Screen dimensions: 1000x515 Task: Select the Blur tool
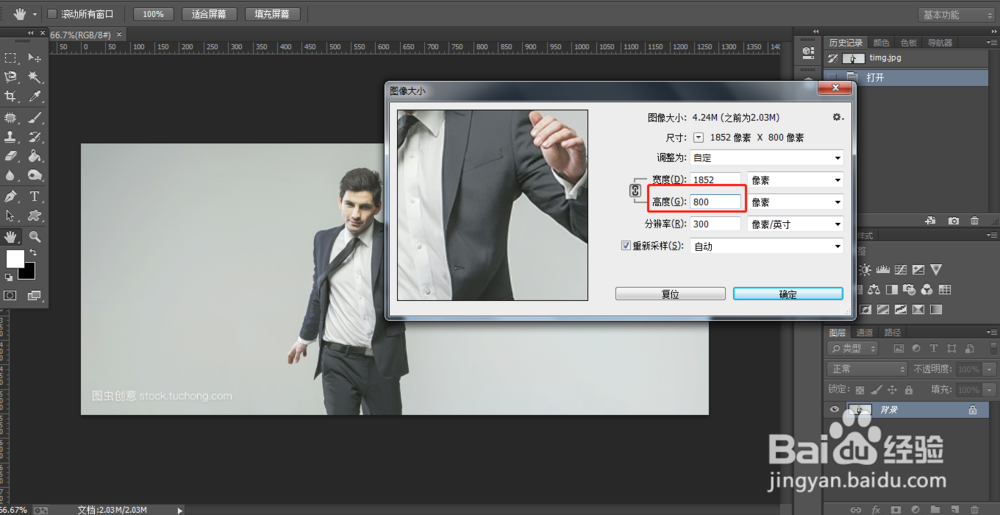click(10, 175)
